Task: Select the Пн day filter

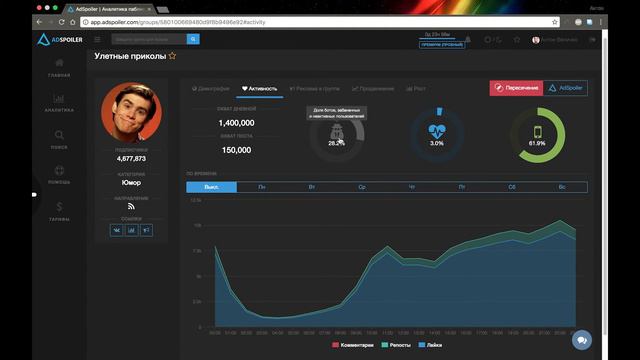Action: point(262,187)
